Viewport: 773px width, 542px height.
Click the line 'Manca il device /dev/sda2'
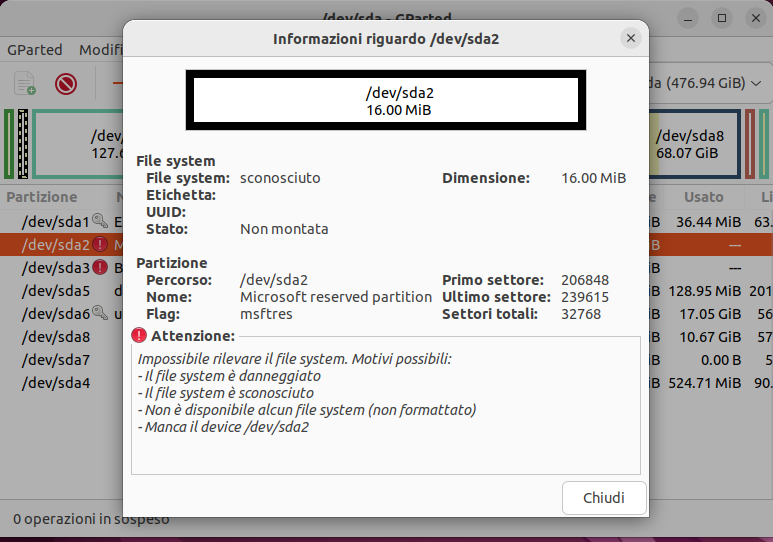[223, 427]
